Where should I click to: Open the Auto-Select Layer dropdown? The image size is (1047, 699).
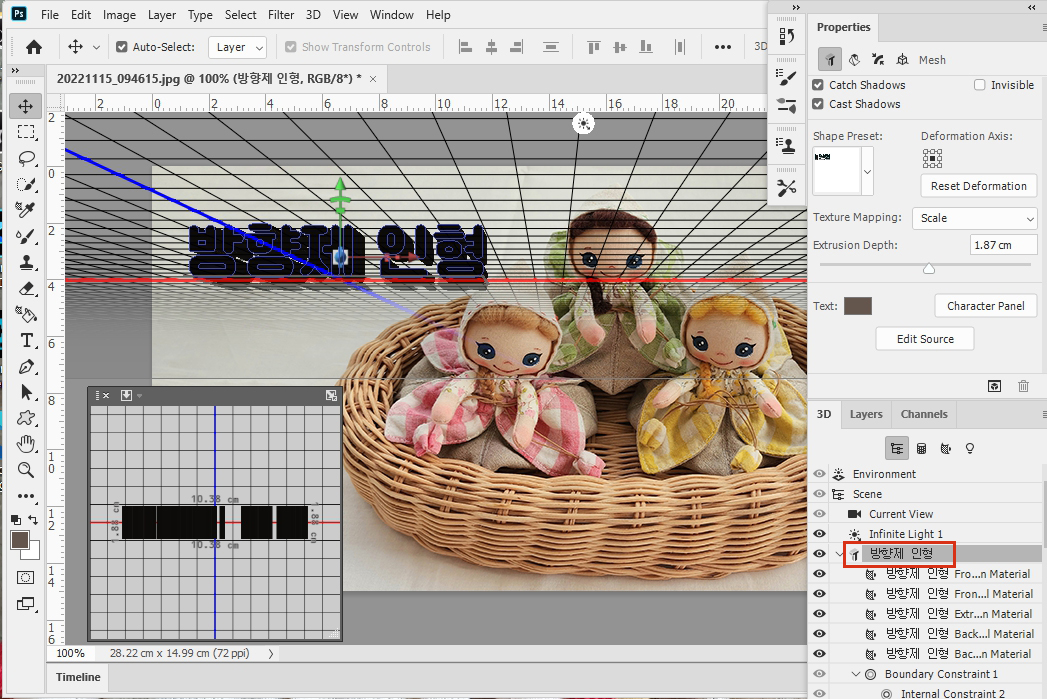click(238, 47)
